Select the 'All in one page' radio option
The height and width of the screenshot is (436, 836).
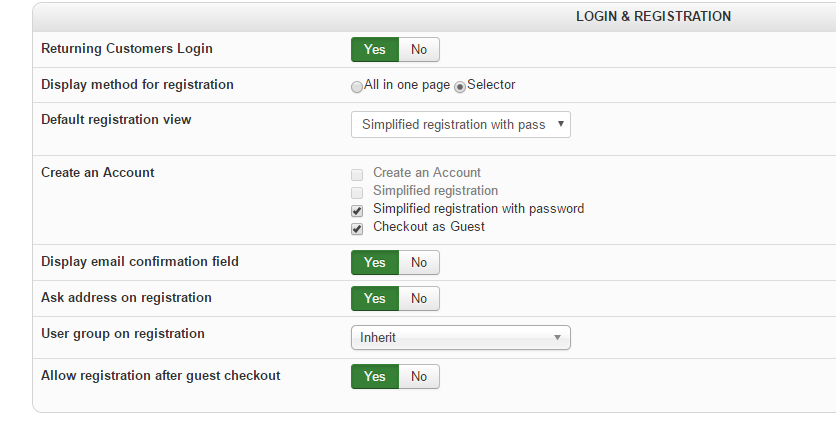(x=357, y=87)
